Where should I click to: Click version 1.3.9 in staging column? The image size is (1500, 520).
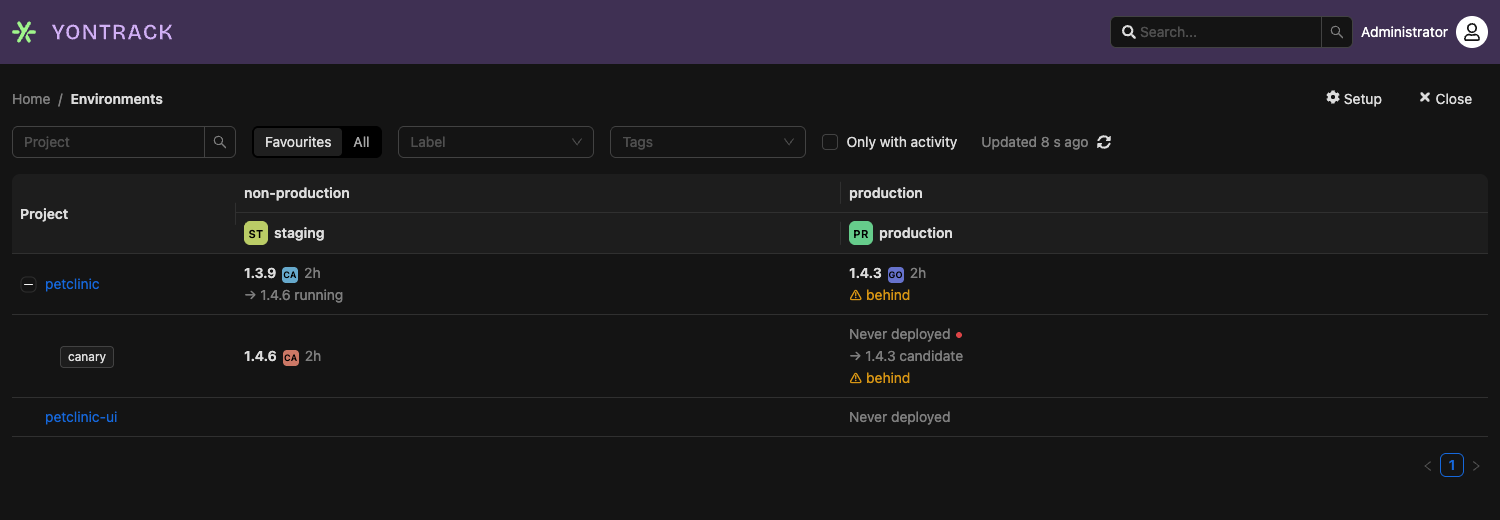[x=260, y=273]
